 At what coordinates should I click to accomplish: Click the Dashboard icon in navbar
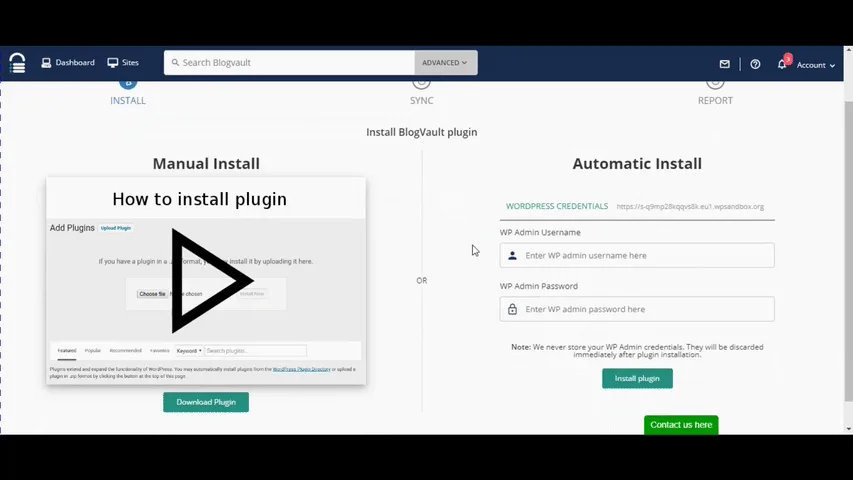click(46, 63)
